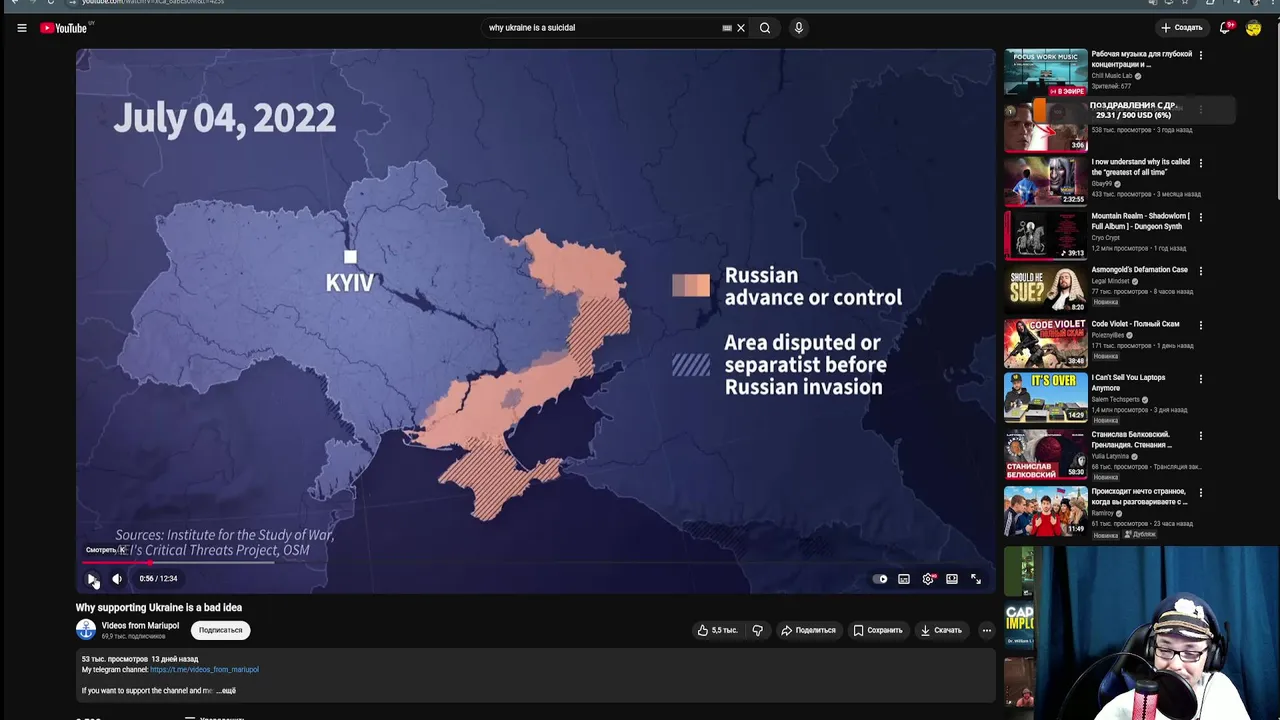
Task: Submit the search with the magnifier button
Action: [x=765, y=28]
